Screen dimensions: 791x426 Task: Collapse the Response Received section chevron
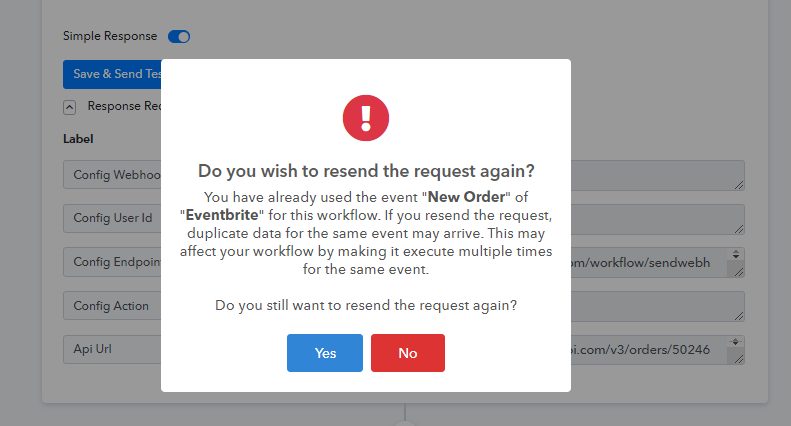[70, 107]
